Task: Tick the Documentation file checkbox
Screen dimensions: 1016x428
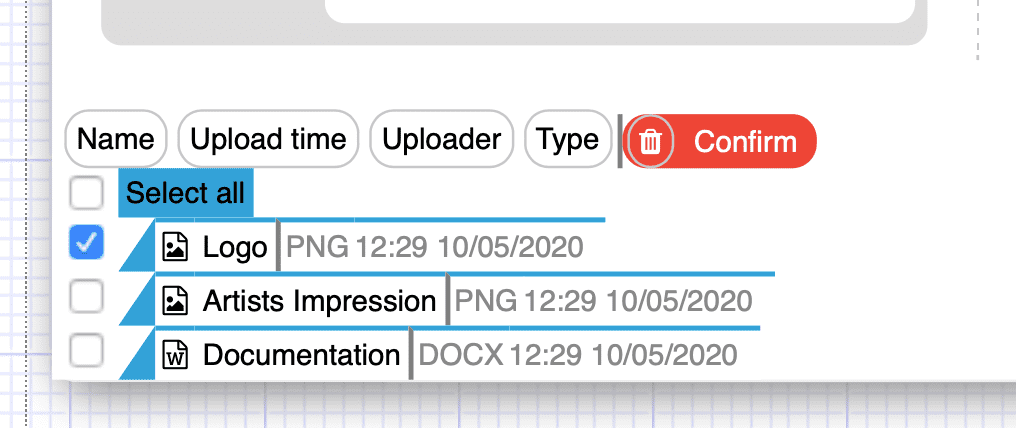Action: [86, 350]
